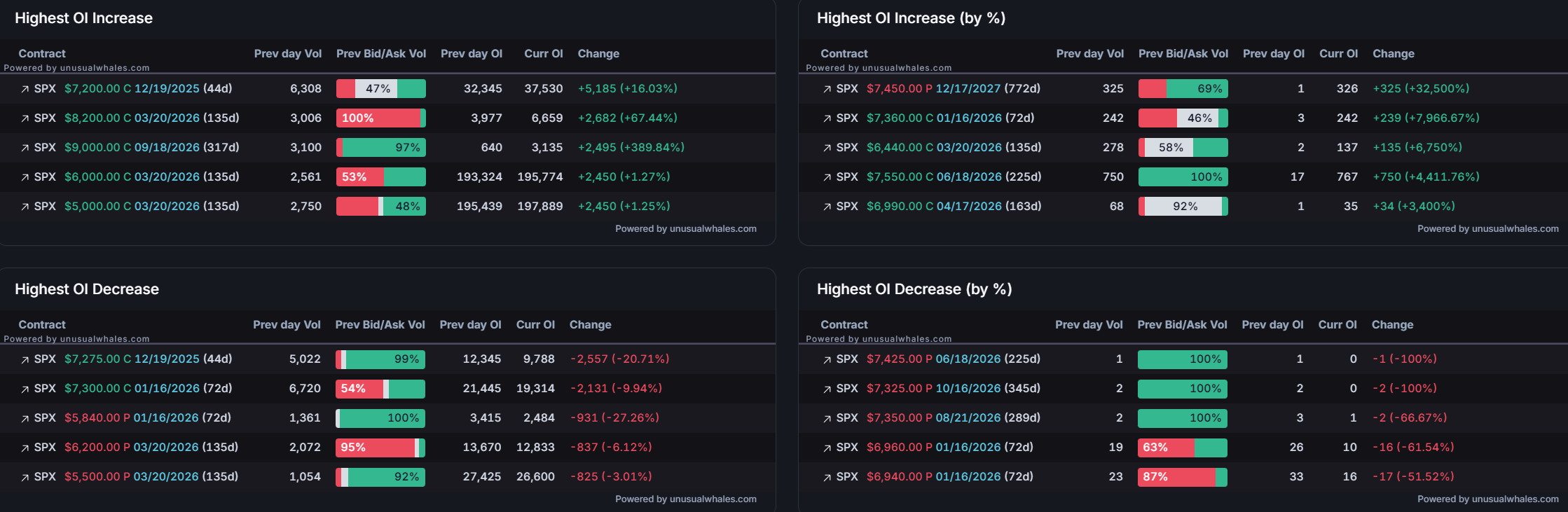Click the 95% bid/ask bar for $6,200.00 P
This screenshot has height=512, width=1568.
pyautogui.click(x=380, y=448)
